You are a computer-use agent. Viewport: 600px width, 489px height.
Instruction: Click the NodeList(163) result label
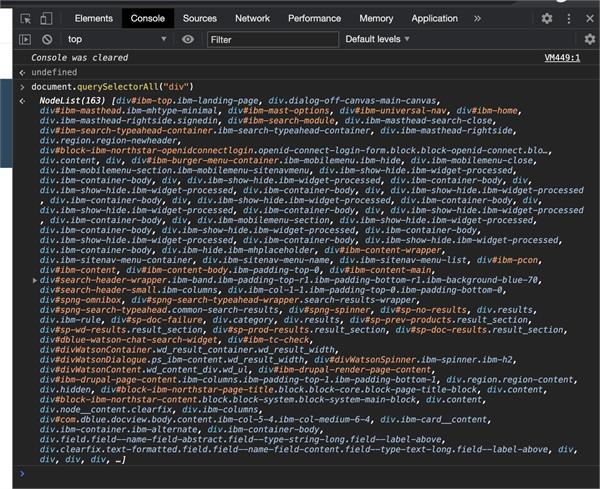72,101
